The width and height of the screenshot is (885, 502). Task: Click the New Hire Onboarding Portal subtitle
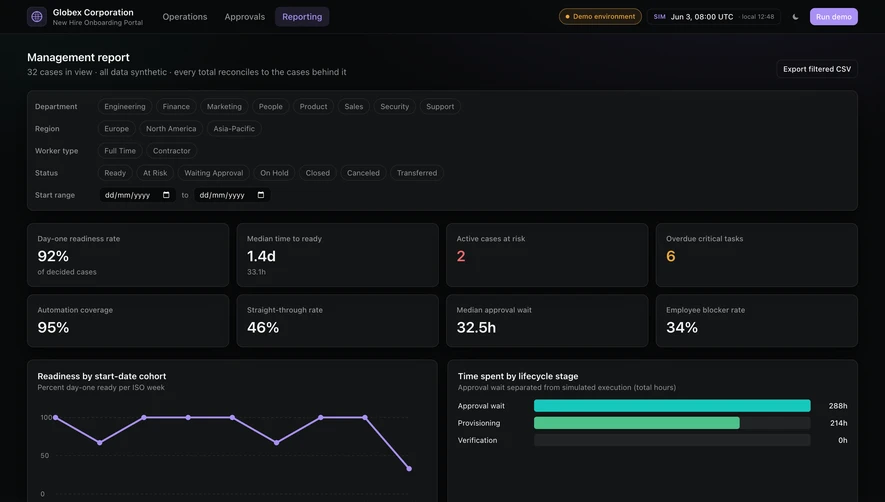(x=98, y=23)
